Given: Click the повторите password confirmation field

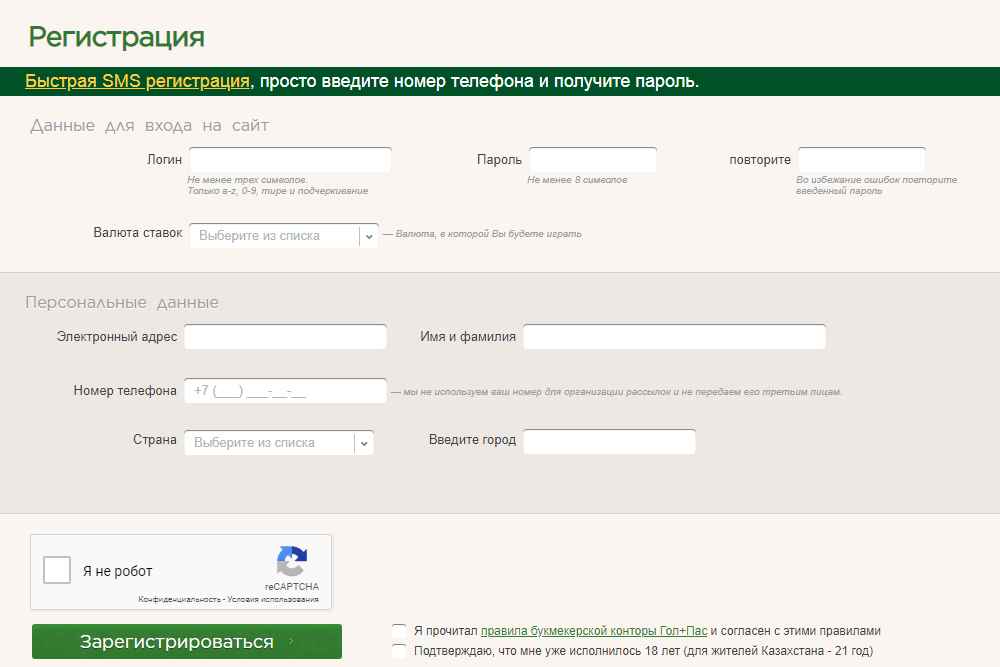Looking at the screenshot, I should pos(861,160).
